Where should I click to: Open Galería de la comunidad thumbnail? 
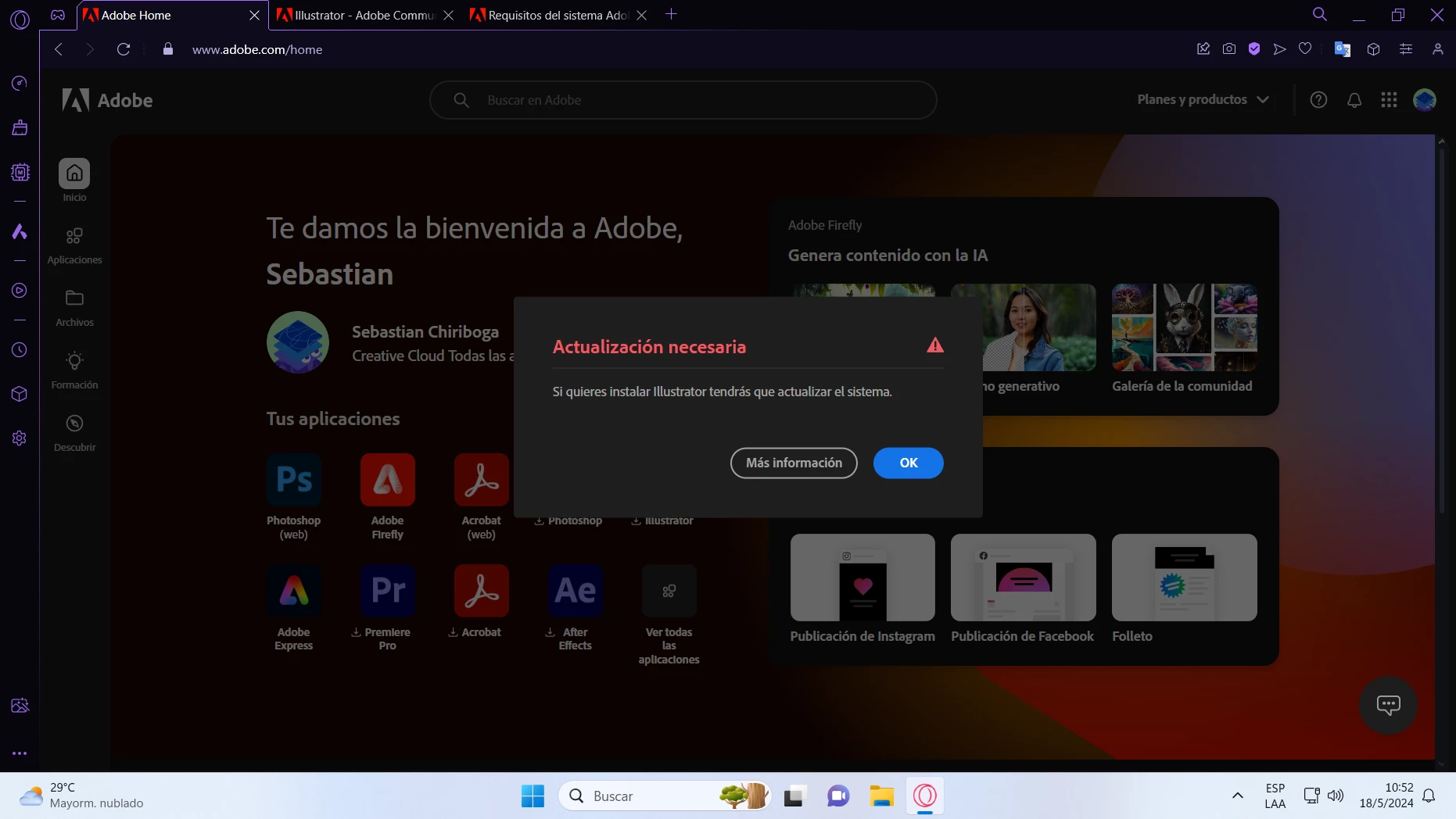[1185, 327]
